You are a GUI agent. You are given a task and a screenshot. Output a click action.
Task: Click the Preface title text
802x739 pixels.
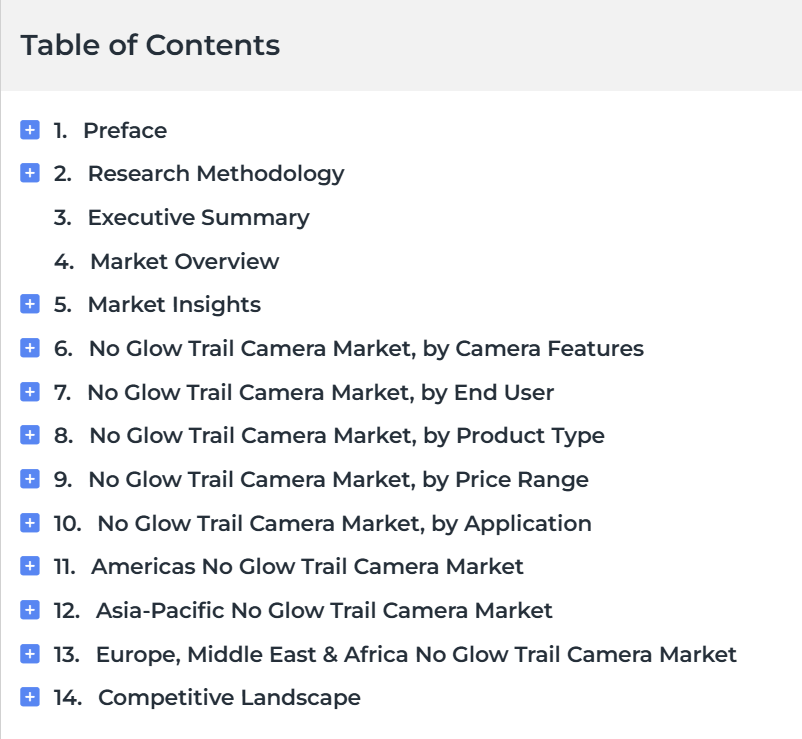(x=125, y=130)
